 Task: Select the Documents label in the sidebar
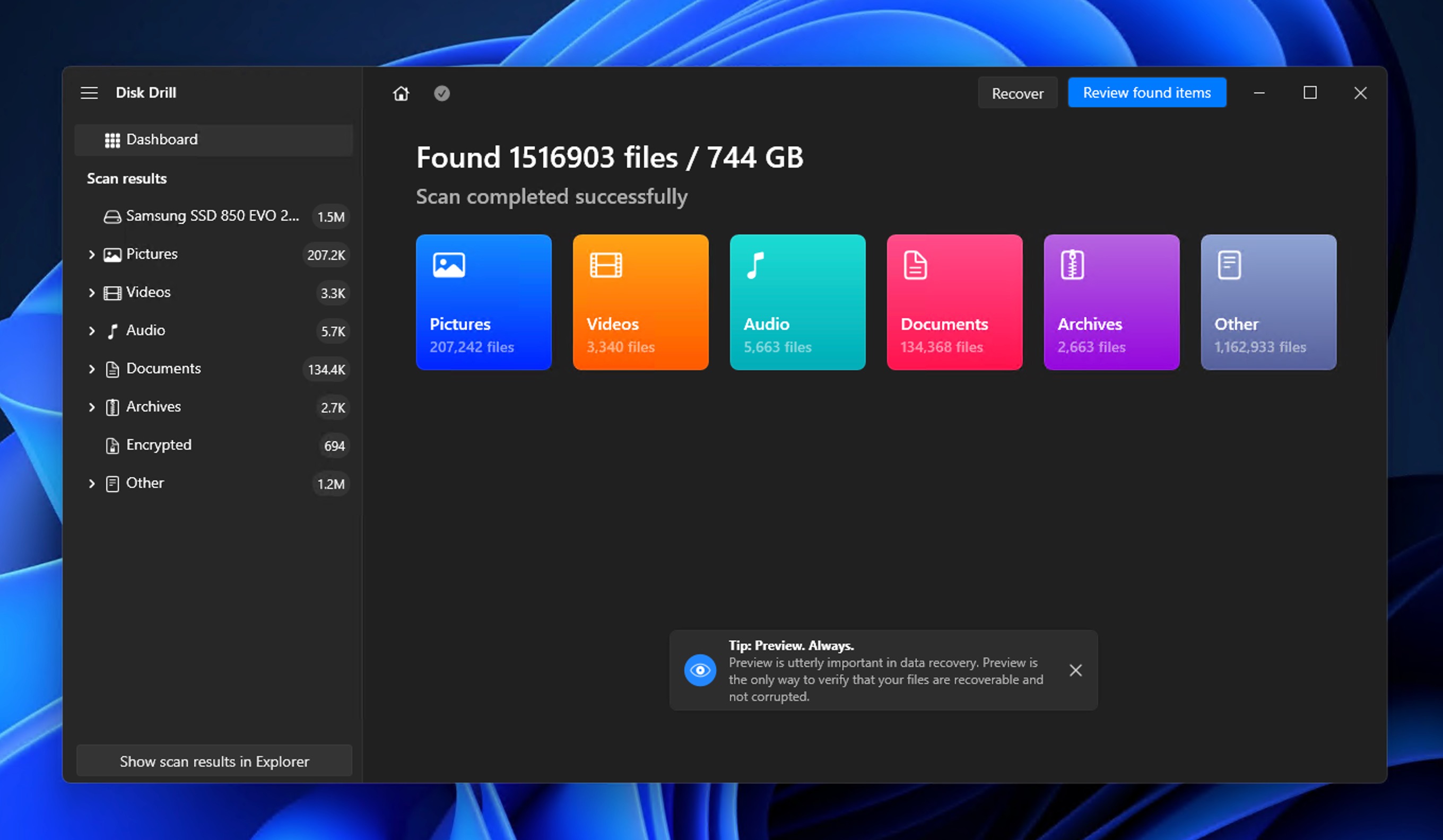point(163,368)
